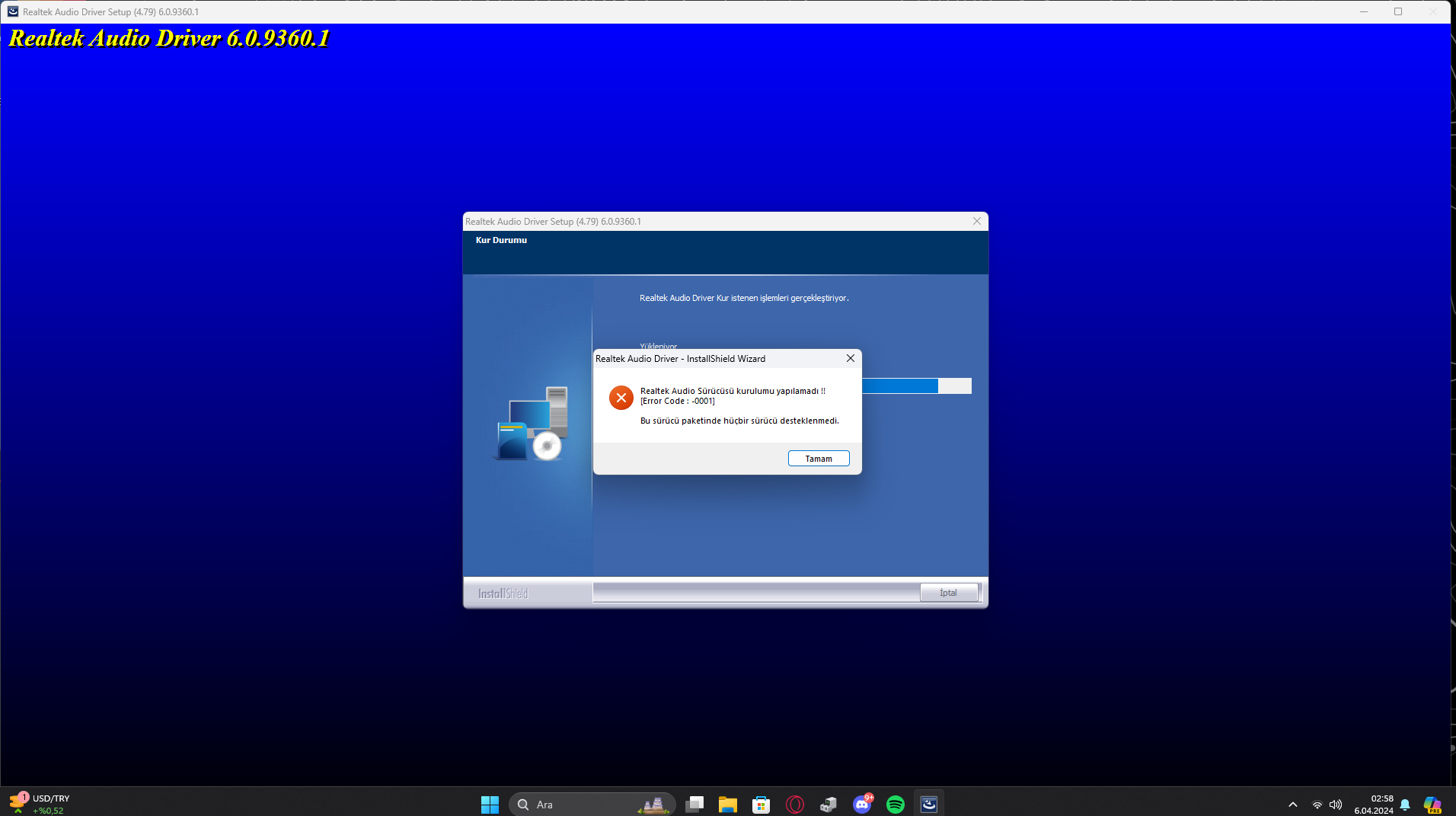Close the main Realtek Audio Driver Setup window

click(x=1433, y=11)
